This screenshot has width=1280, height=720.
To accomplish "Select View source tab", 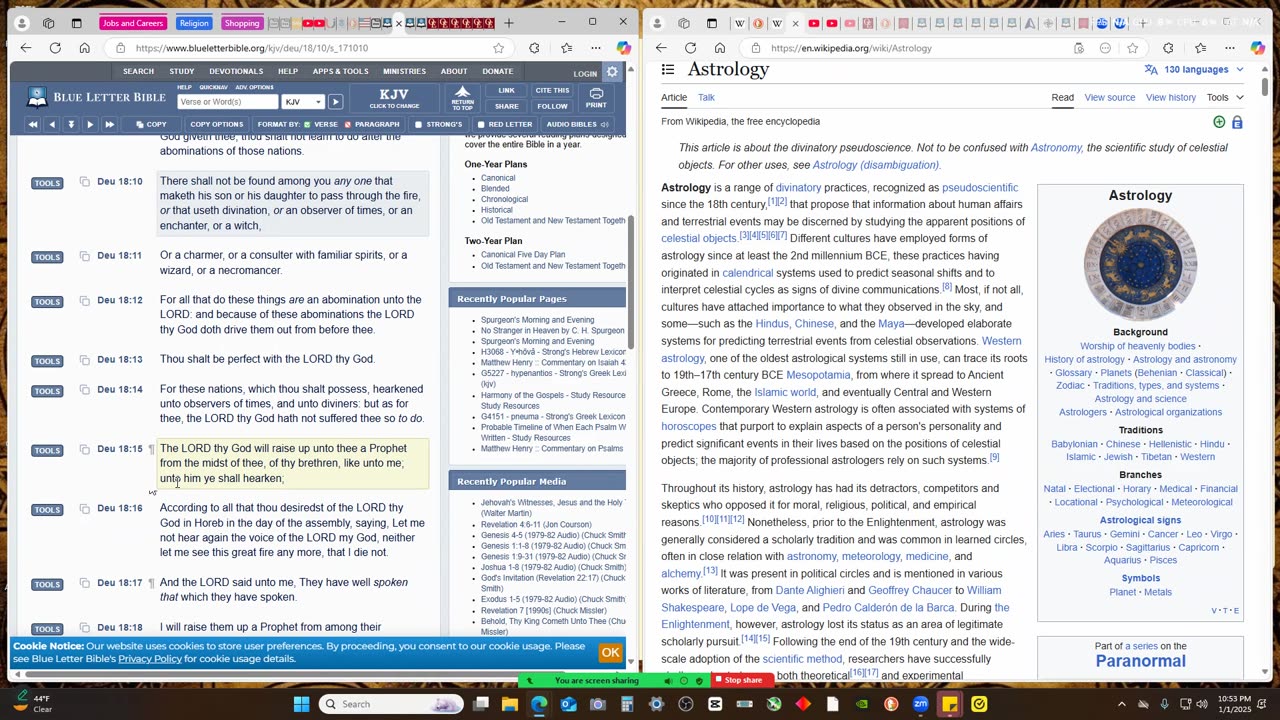I will pos(1110,97).
